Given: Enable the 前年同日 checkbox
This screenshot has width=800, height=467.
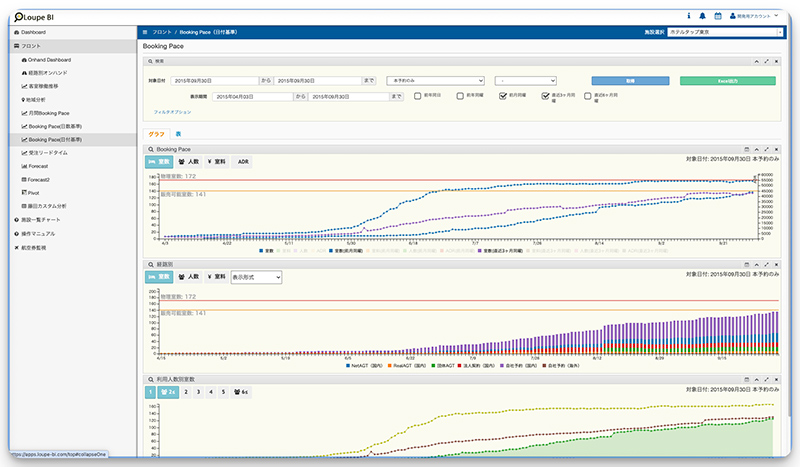Looking at the screenshot, I should pyautogui.click(x=419, y=96).
